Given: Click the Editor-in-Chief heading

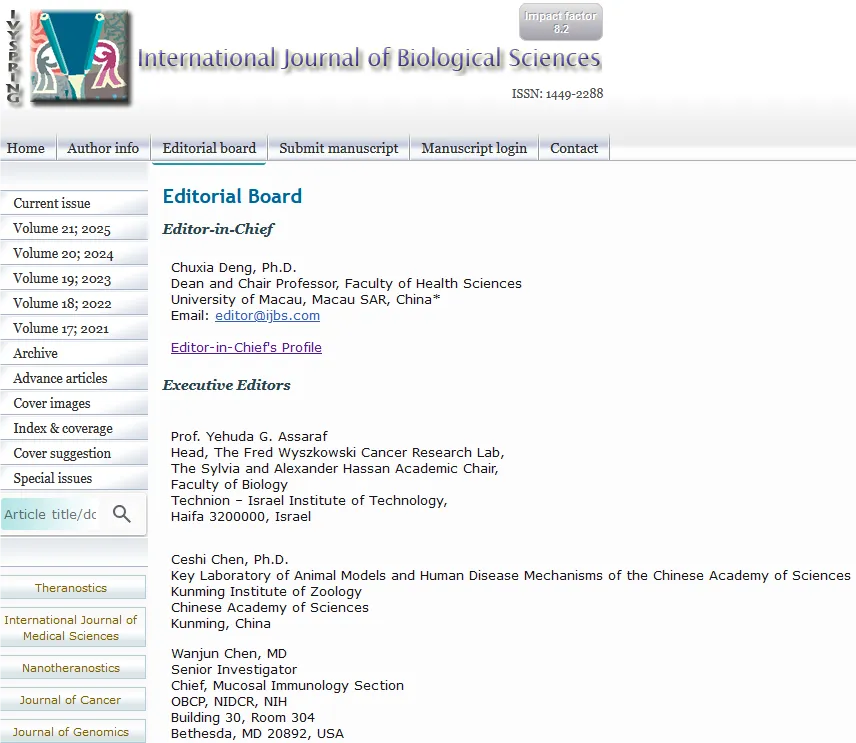Looking at the screenshot, I should [218, 229].
